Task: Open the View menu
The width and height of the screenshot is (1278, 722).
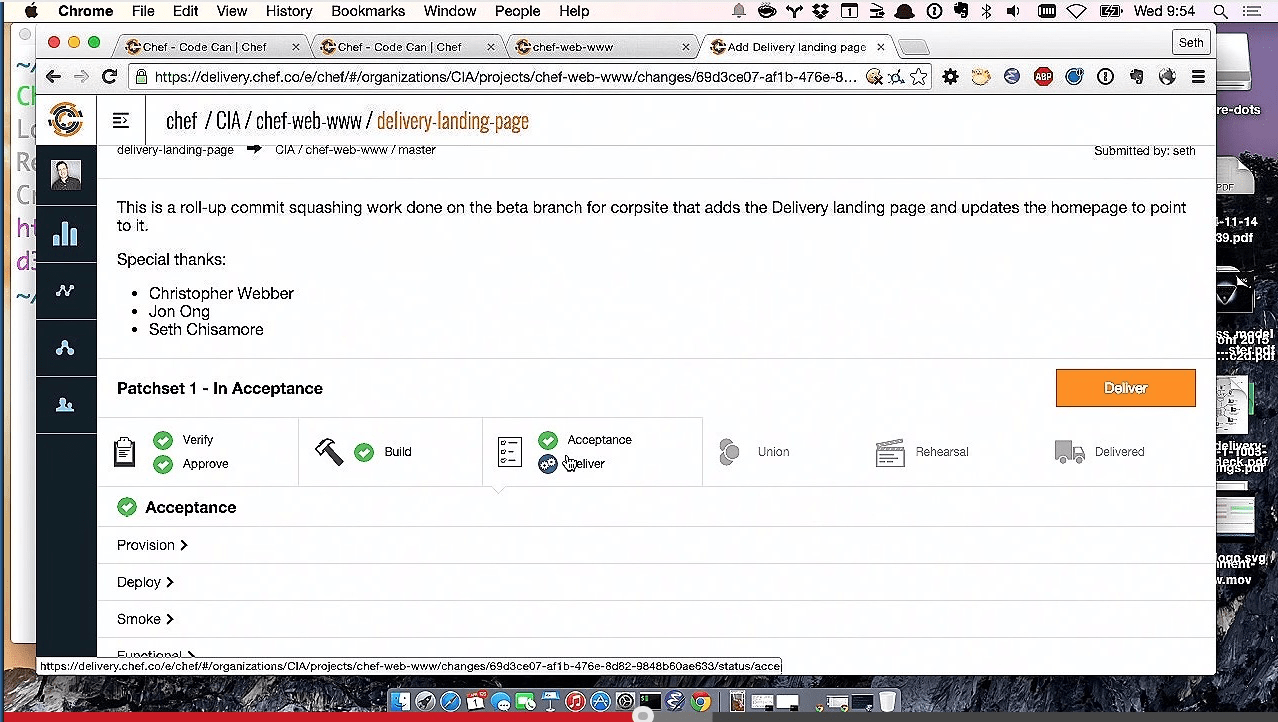Action: pyautogui.click(x=231, y=11)
